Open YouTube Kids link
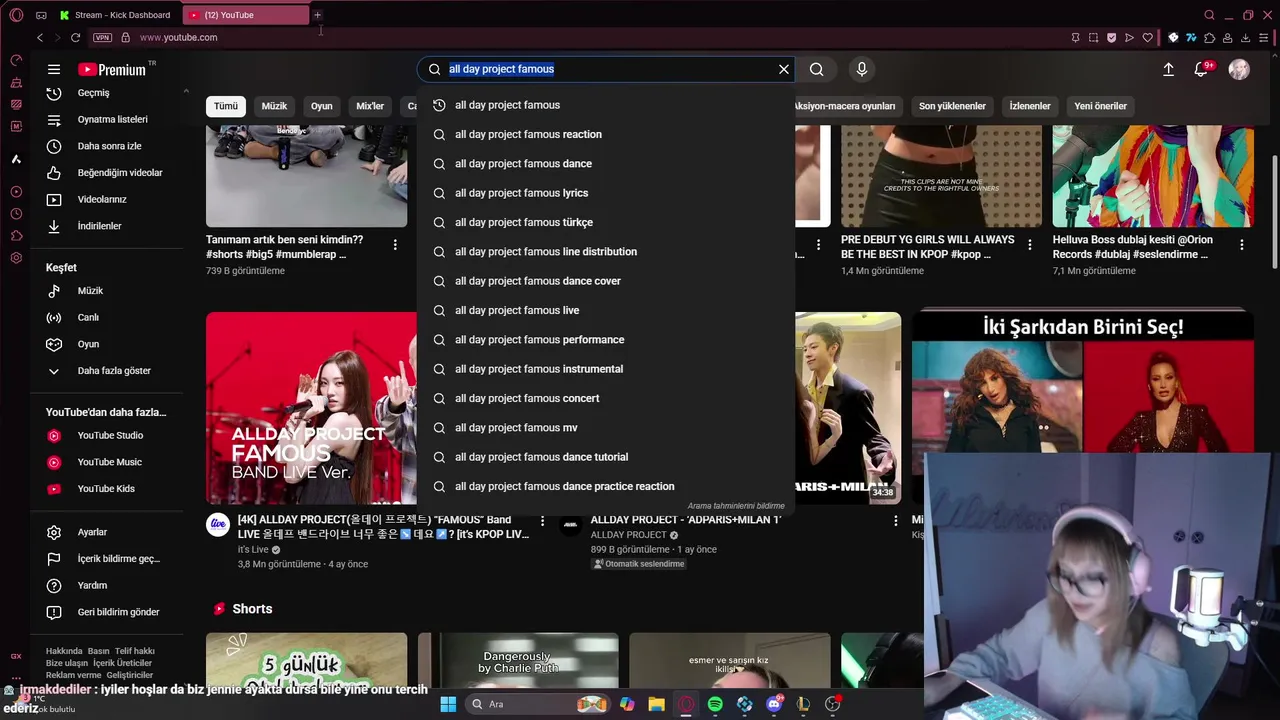The width and height of the screenshot is (1280, 720). coord(107,489)
